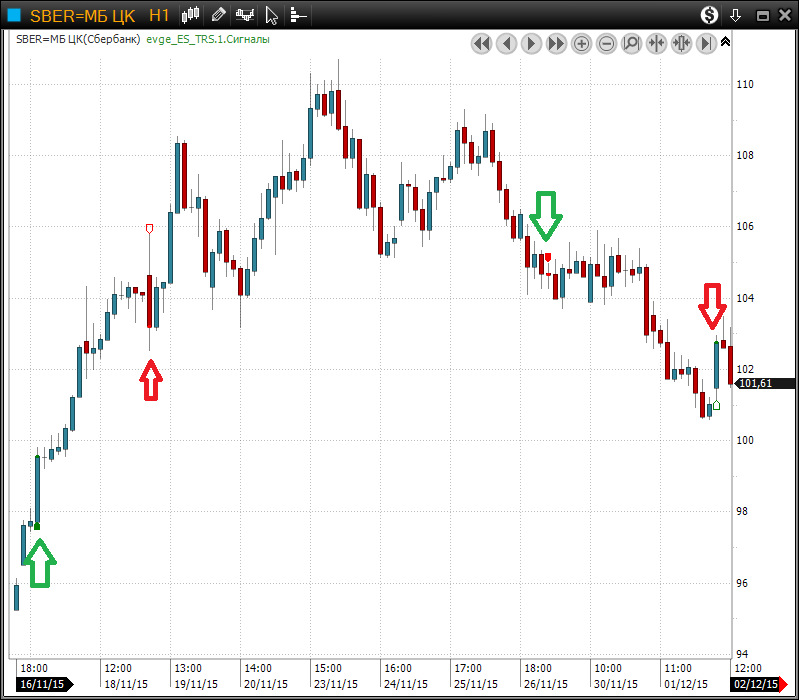The height and width of the screenshot is (700, 799).
Task: Click the dollar sign trade icon
Action: click(709, 15)
